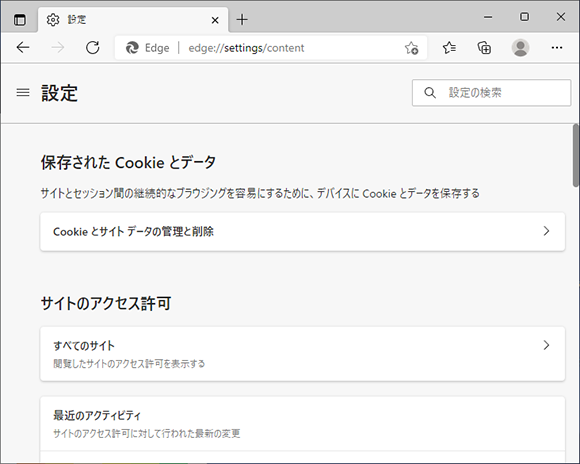This screenshot has width=580, height=464.
Task: Open the vertical tabs pane icon
Action: coord(20,19)
